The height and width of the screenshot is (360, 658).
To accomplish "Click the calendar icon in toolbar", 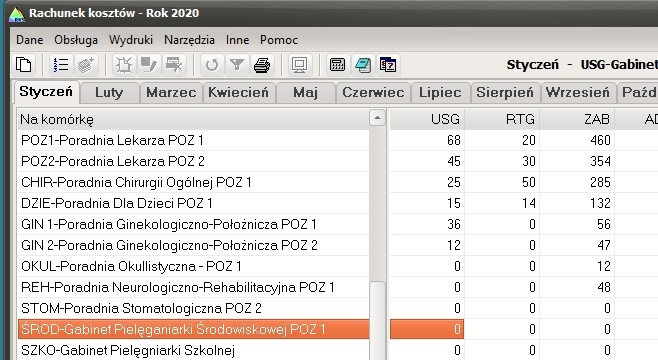I will click(x=388, y=65).
